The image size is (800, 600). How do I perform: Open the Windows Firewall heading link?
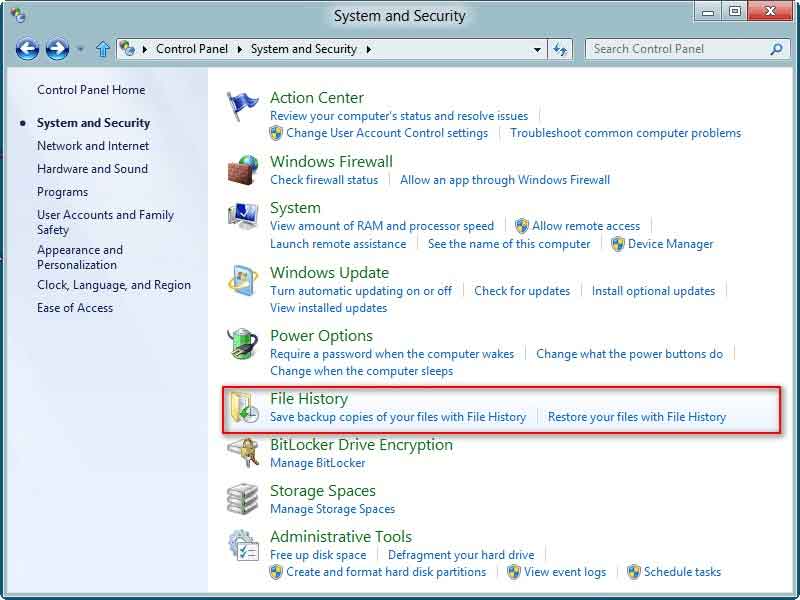pyautogui.click(x=331, y=161)
